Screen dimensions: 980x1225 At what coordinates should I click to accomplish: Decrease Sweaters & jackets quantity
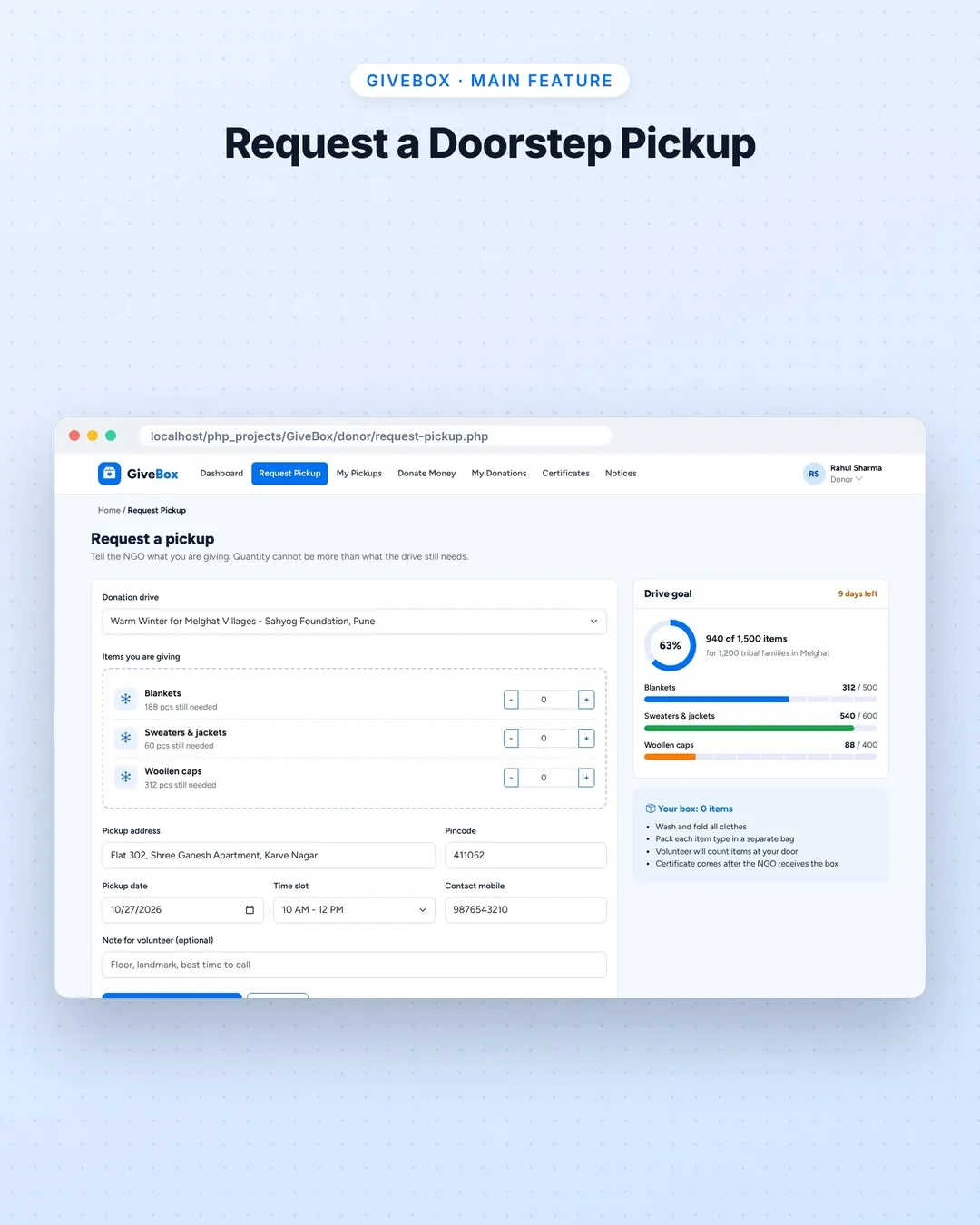pyautogui.click(x=511, y=739)
